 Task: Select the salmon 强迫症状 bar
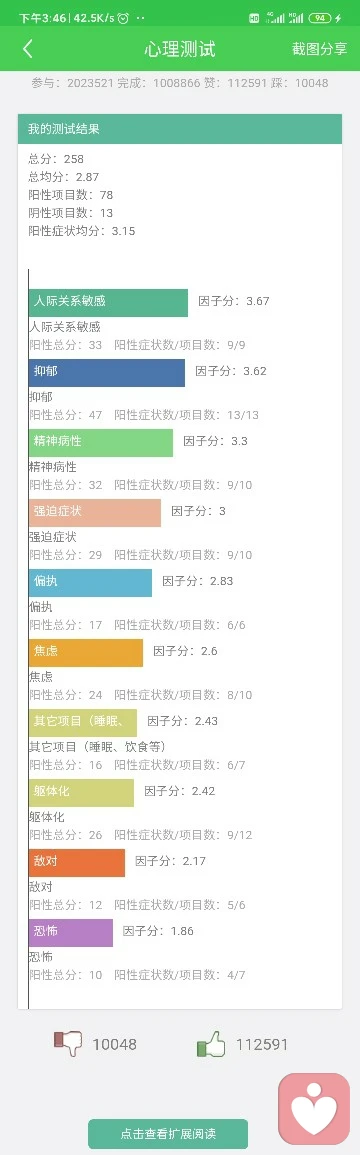95,512
